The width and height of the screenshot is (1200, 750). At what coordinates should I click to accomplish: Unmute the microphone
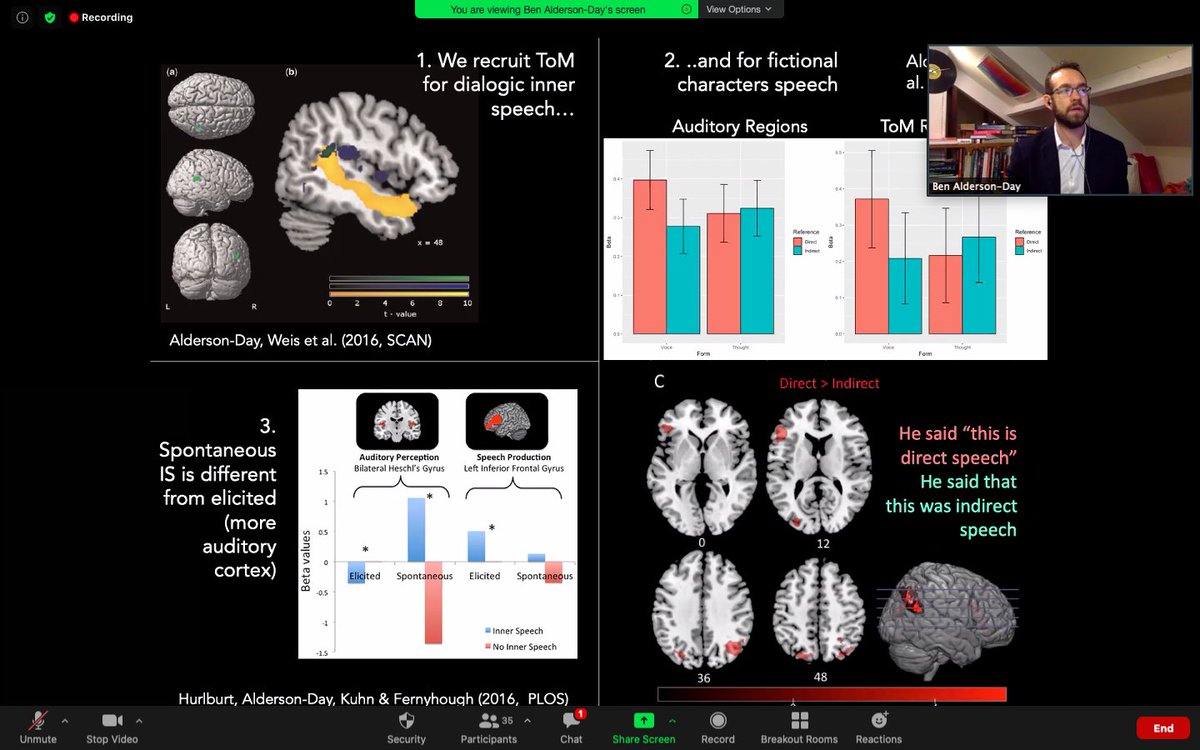tap(38, 726)
